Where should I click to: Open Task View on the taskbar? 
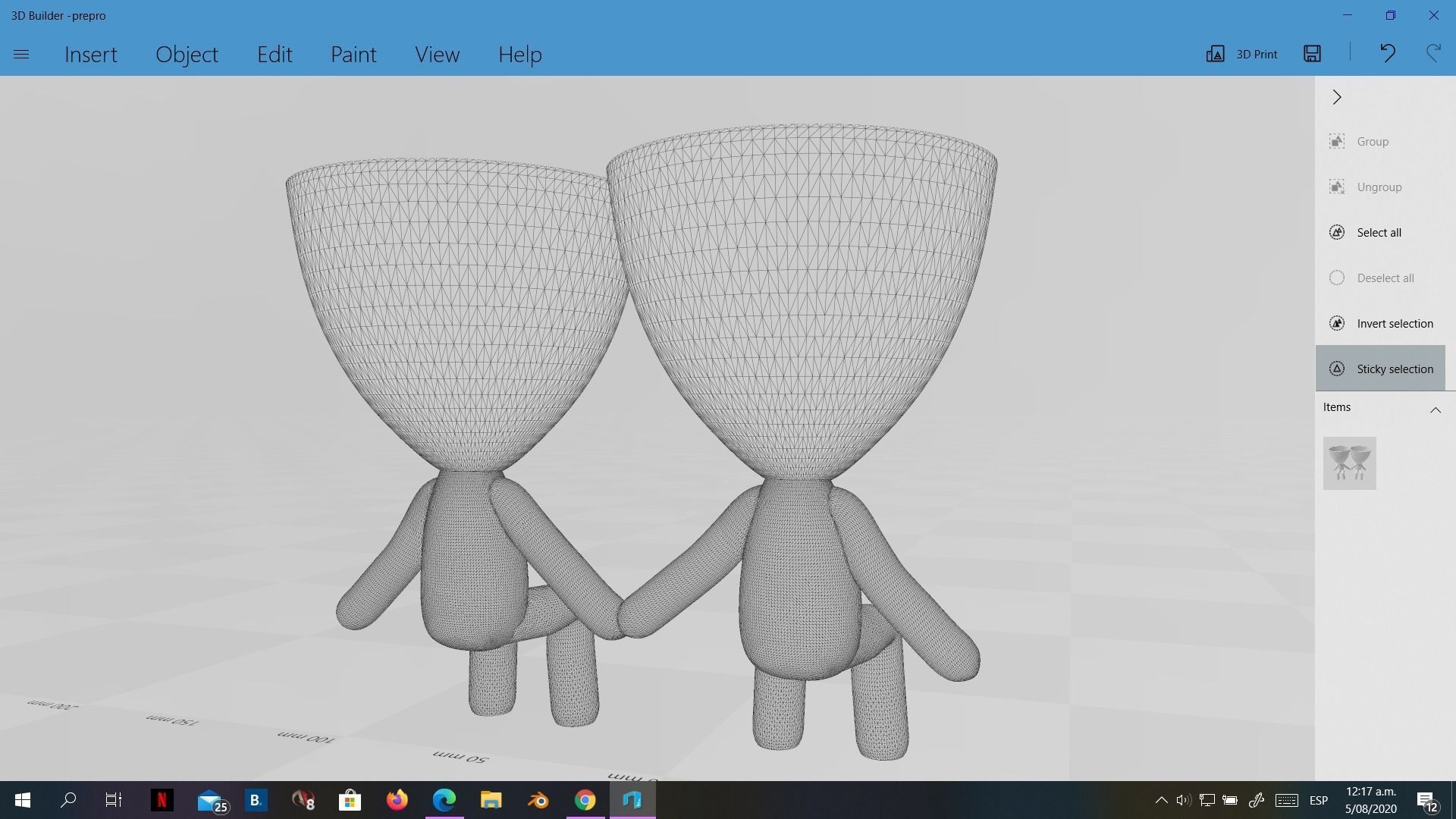[x=114, y=800]
